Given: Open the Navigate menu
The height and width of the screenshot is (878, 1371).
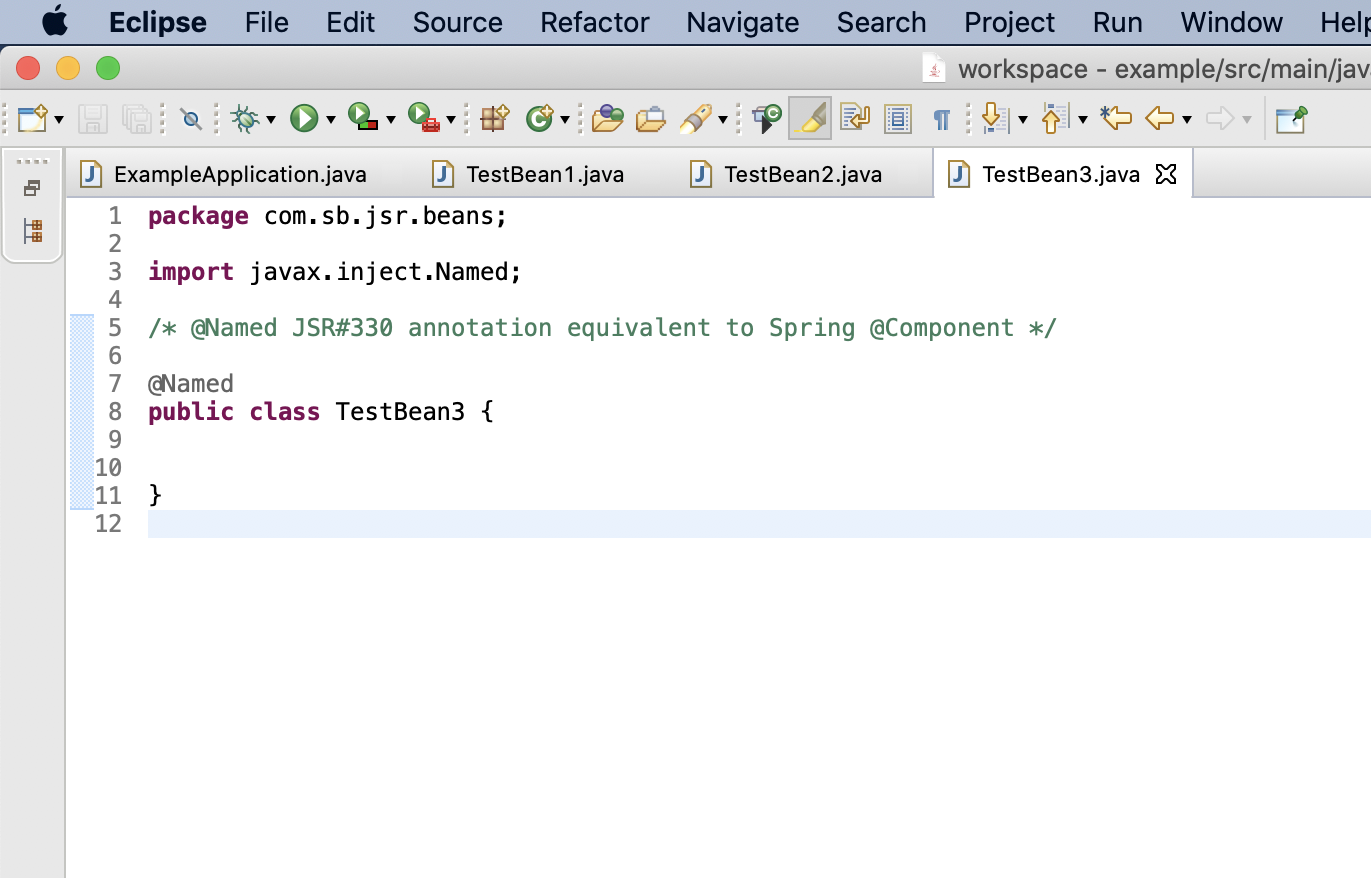Looking at the screenshot, I should (742, 22).
